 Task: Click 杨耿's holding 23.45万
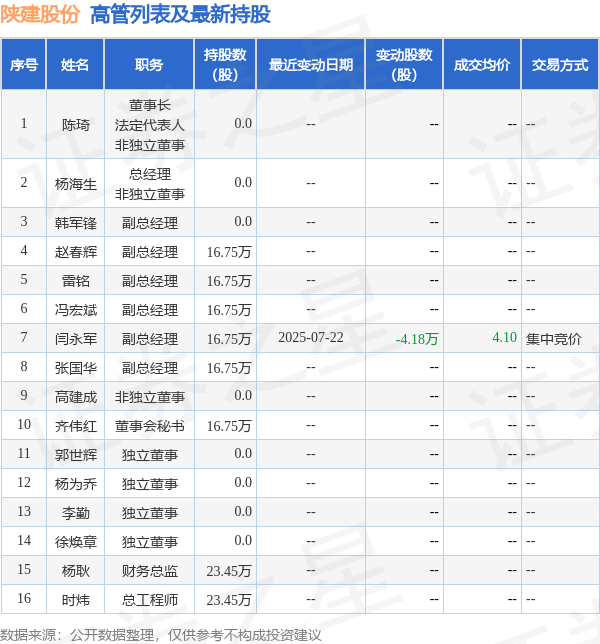[229, 570]
